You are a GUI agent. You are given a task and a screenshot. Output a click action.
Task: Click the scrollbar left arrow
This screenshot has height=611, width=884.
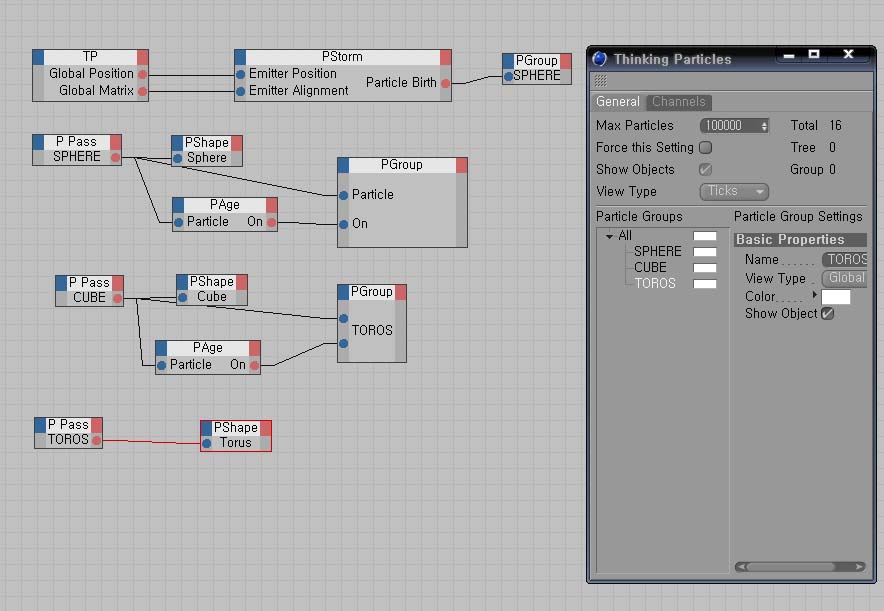tap(741, 566)
